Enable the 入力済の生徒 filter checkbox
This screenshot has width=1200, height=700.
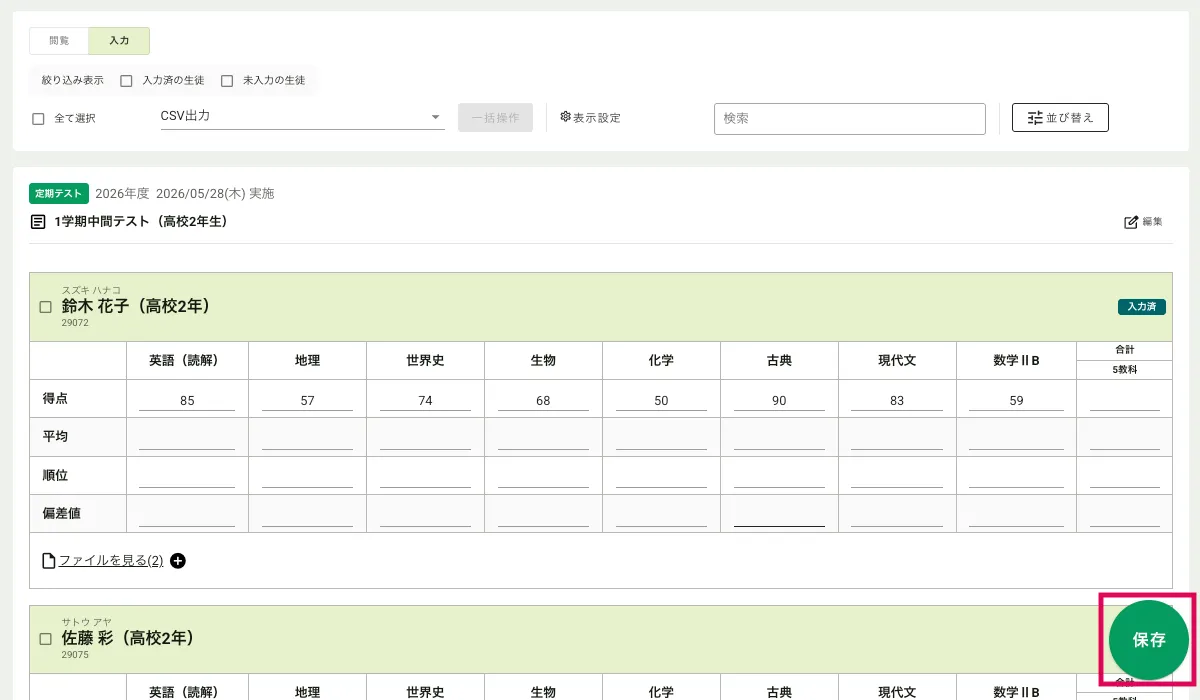[127, 81]
